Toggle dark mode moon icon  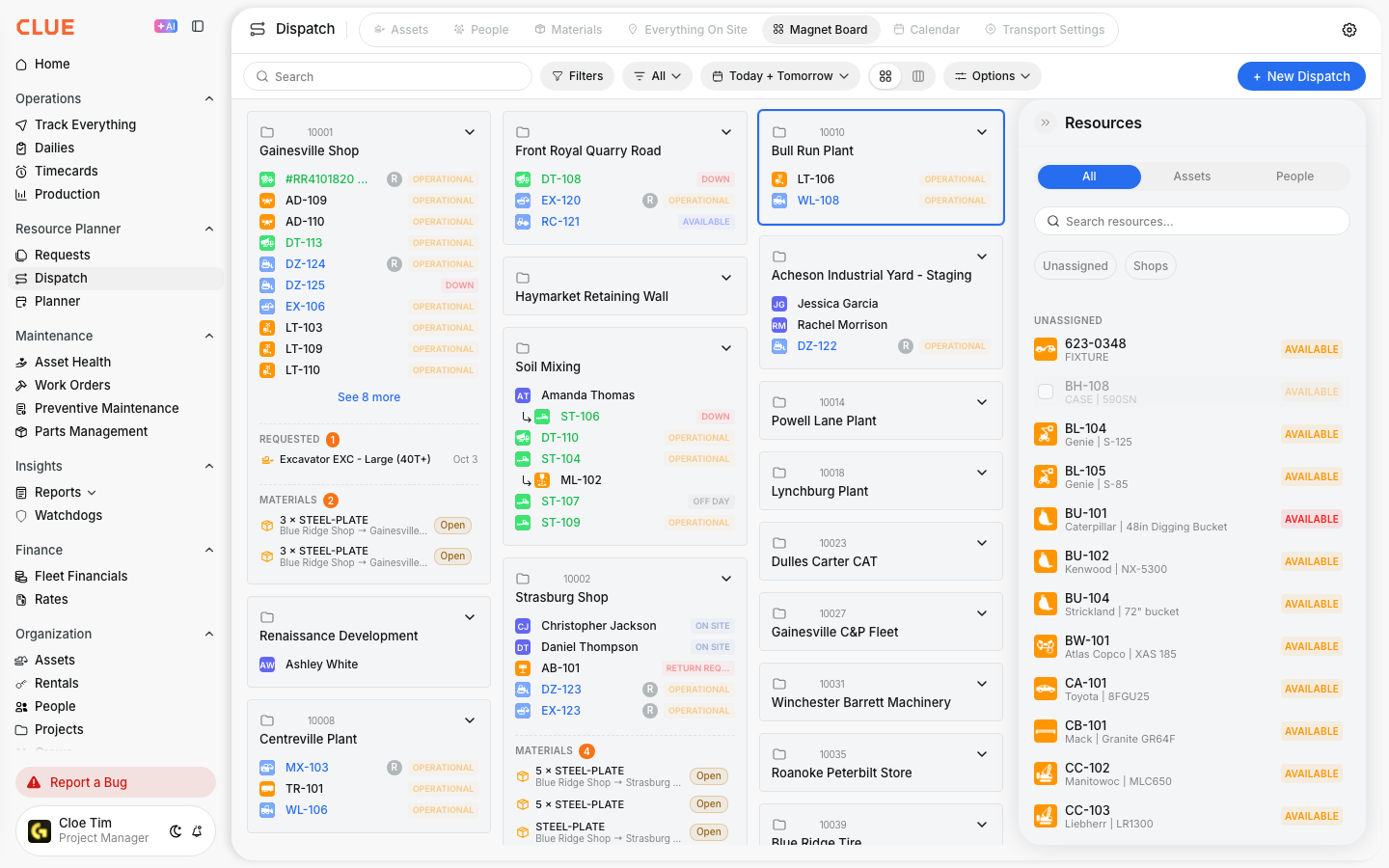[176, 831]
